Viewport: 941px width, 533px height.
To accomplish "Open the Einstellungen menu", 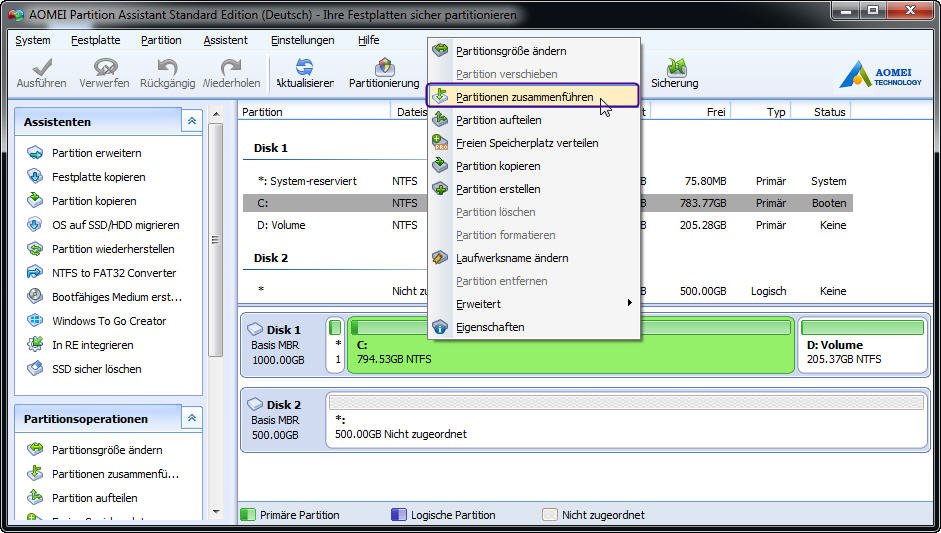I will click(302, 40).
